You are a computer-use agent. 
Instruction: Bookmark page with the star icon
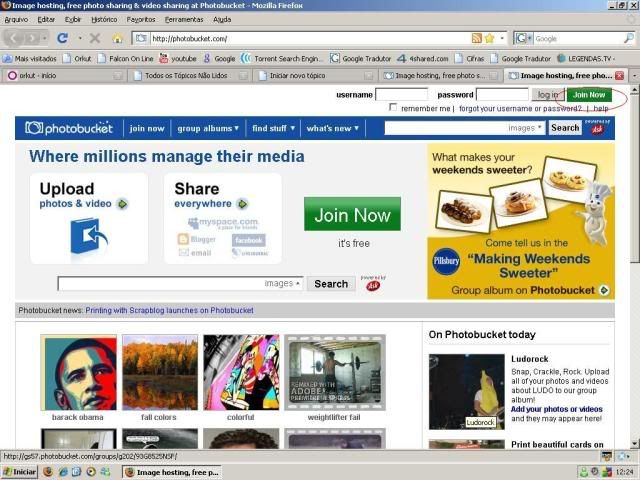click(x=489, y=38)
